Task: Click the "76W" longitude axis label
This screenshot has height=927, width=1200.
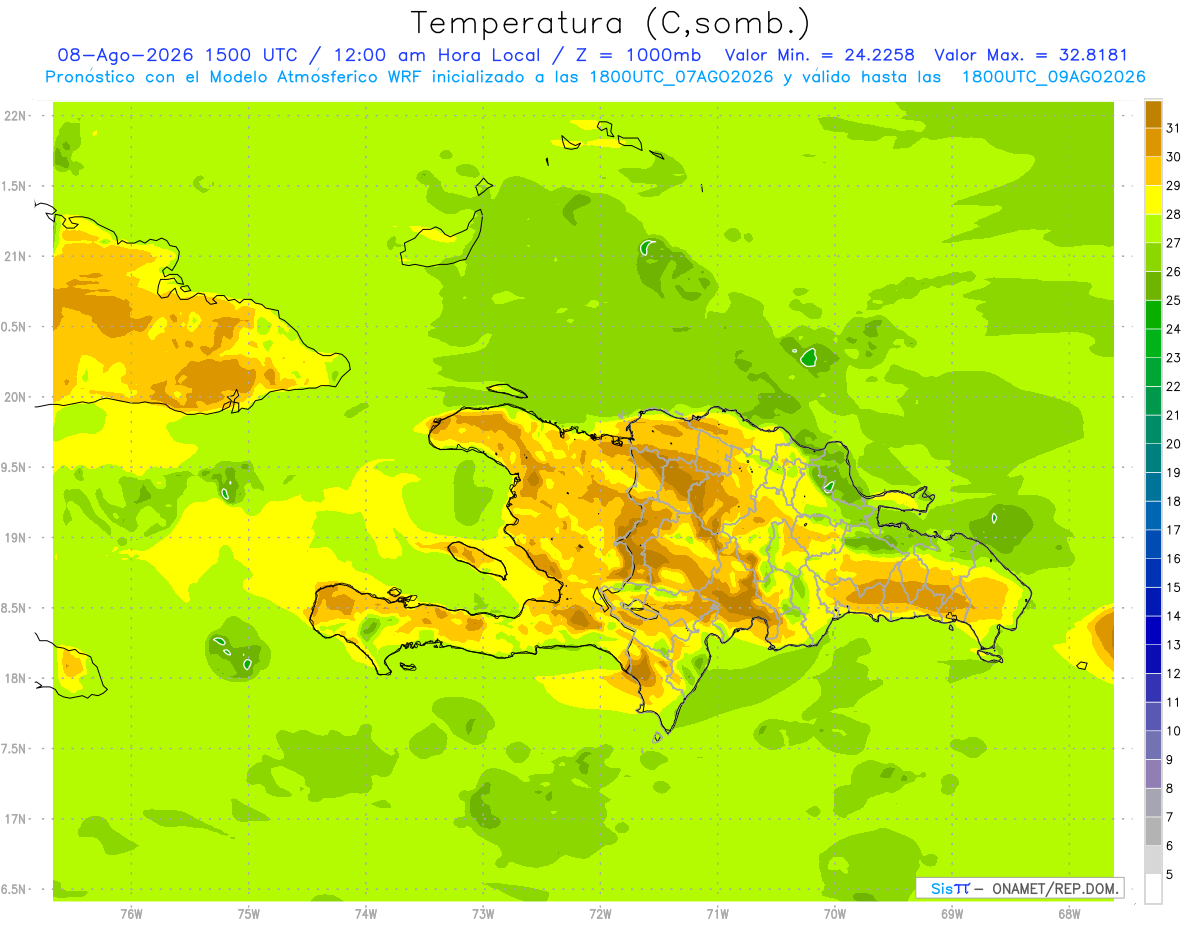Action: (131, 914)
